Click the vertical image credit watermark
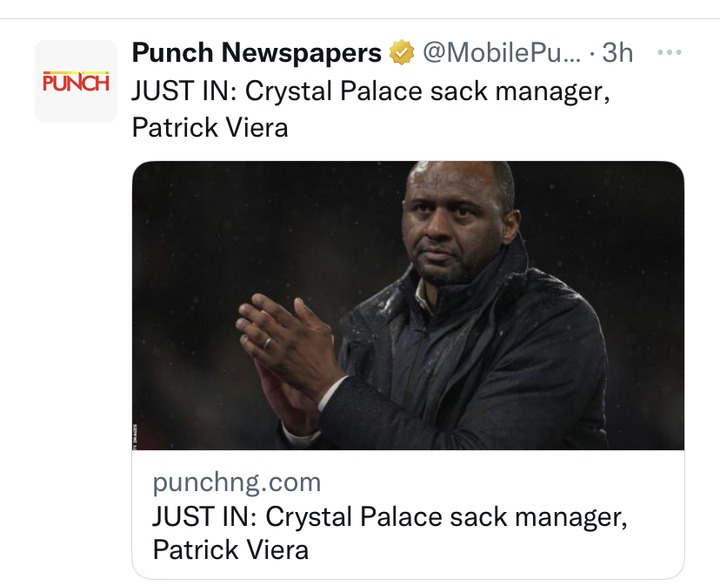The image size is (720, 586). [135, 436]
